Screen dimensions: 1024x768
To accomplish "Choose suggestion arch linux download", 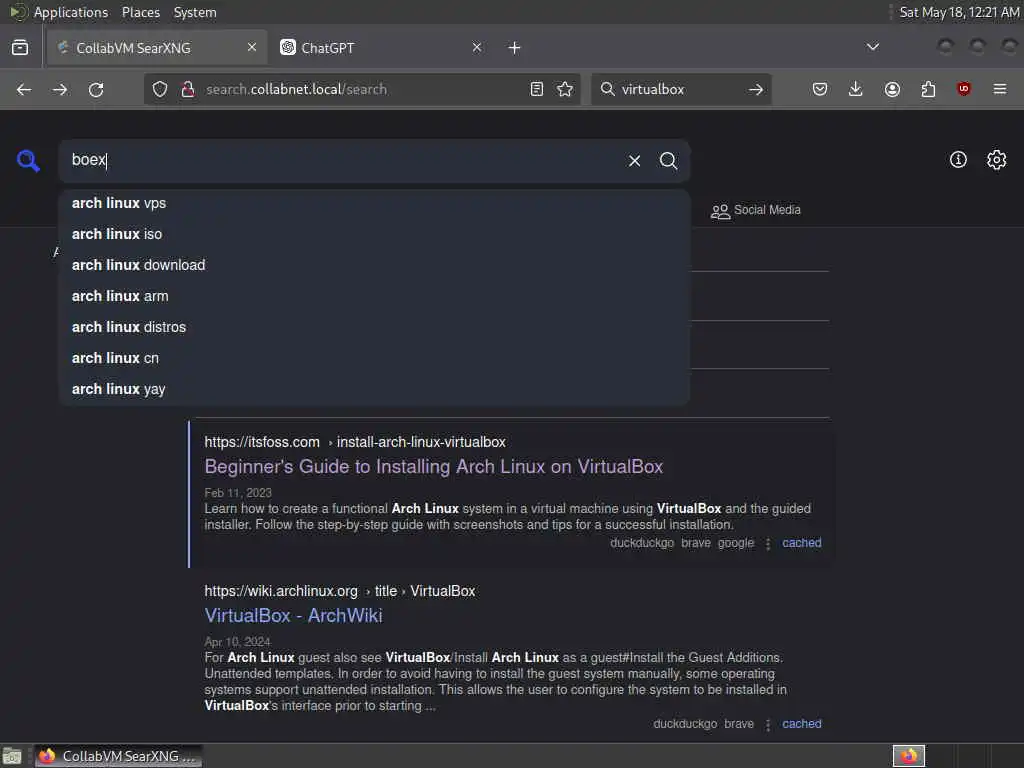I will [374, 265].
